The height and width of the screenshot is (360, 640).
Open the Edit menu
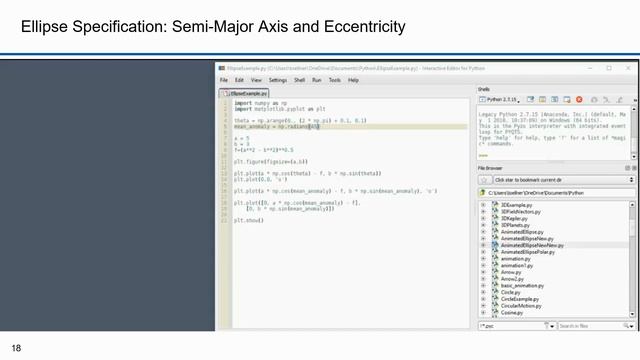pos(239,80)
